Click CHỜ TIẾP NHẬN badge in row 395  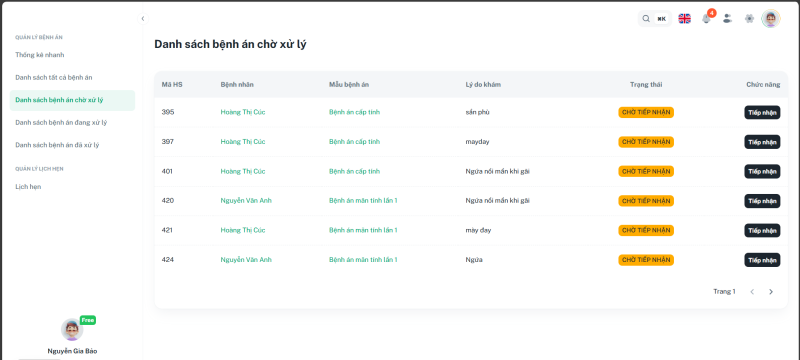coord(646,112)
